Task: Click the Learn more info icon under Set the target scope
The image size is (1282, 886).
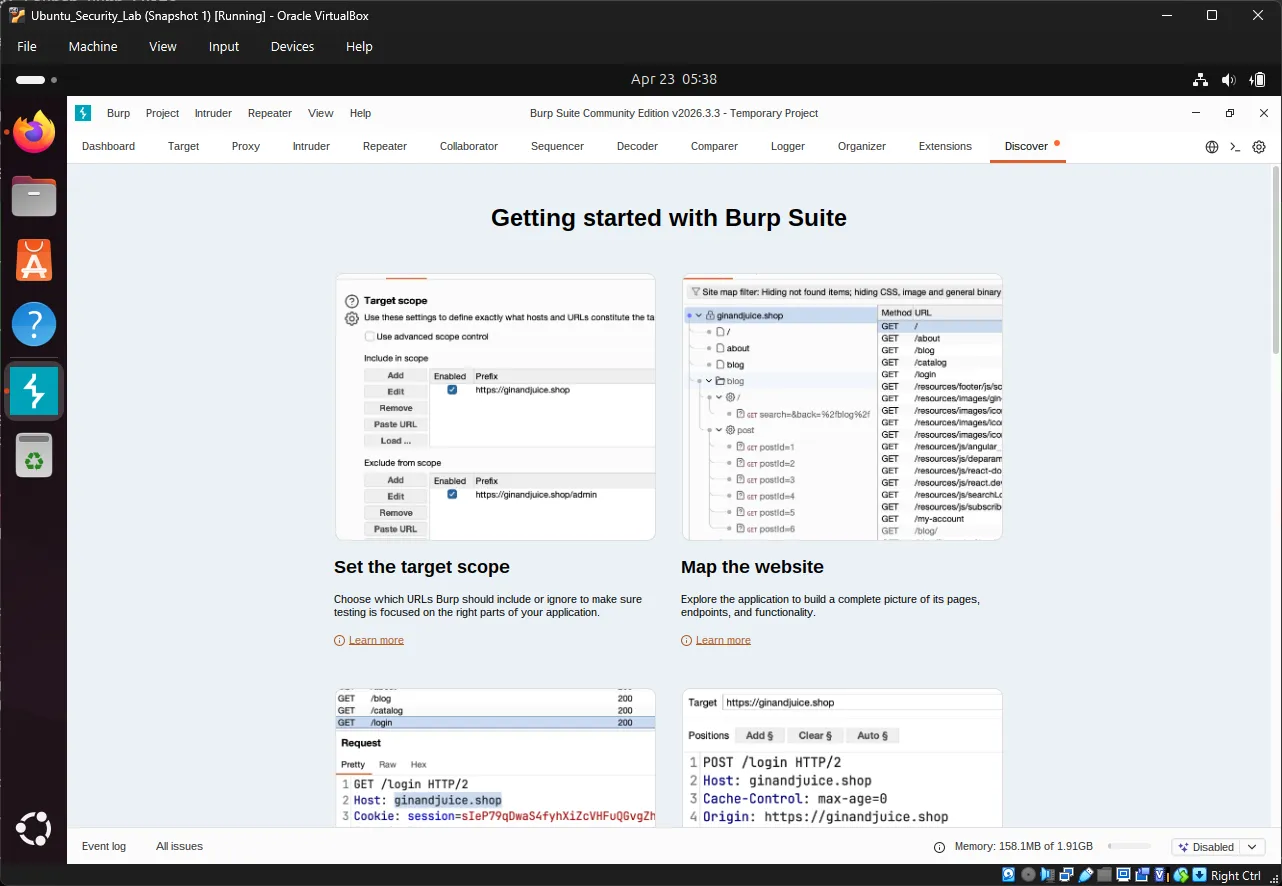Action: click(339, 639)
